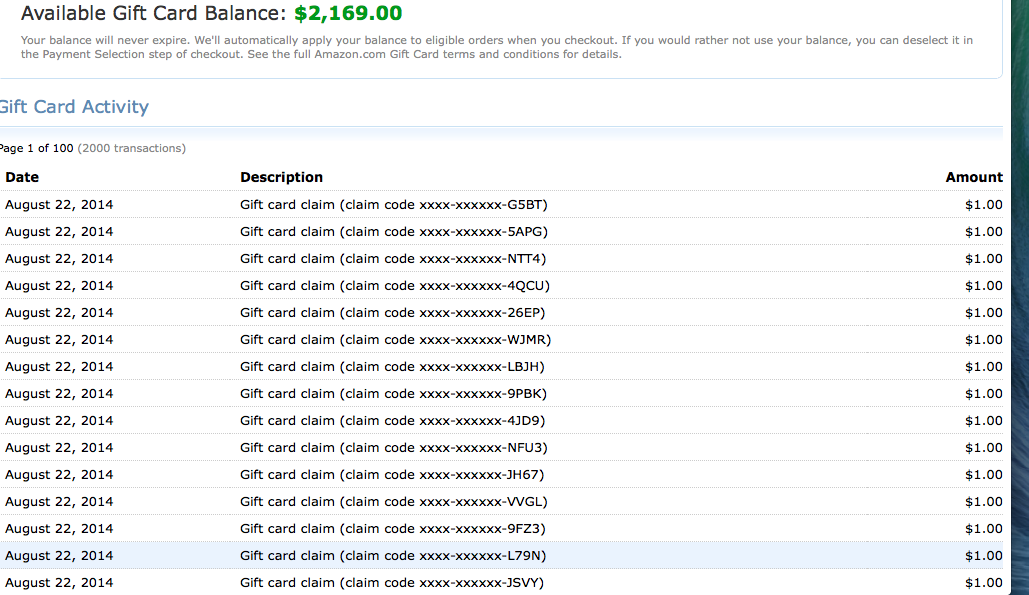Screen dimensions: 1029x595
Task: Click the date of the JH67 claim
Action: coord(59,475)
